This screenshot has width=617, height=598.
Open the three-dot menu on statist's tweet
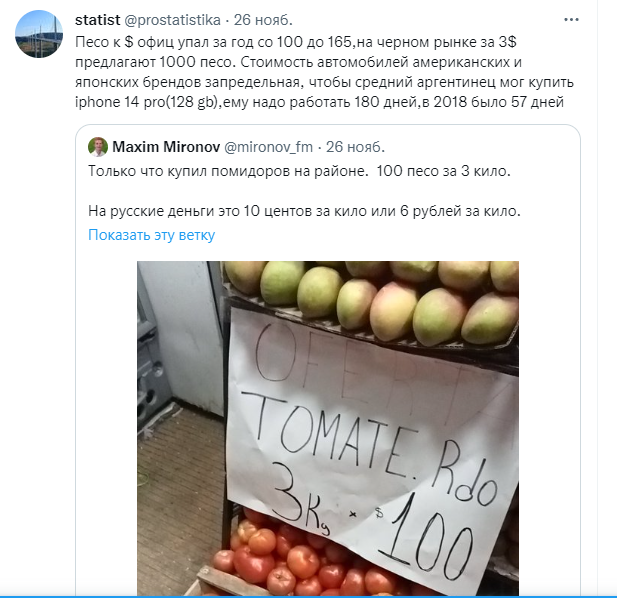pyautogui.click(x=571, y=20)
